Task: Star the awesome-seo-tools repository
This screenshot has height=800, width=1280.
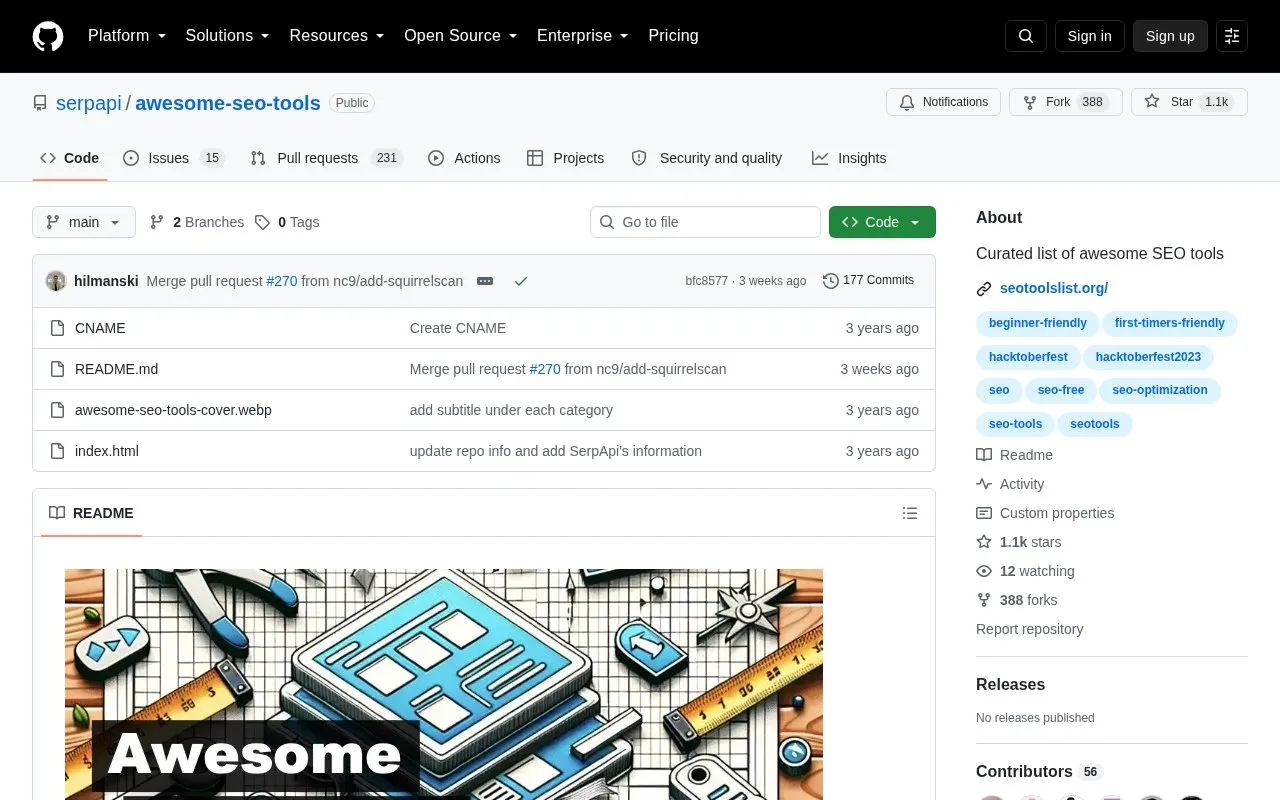Action: (x=1189, y=102)
